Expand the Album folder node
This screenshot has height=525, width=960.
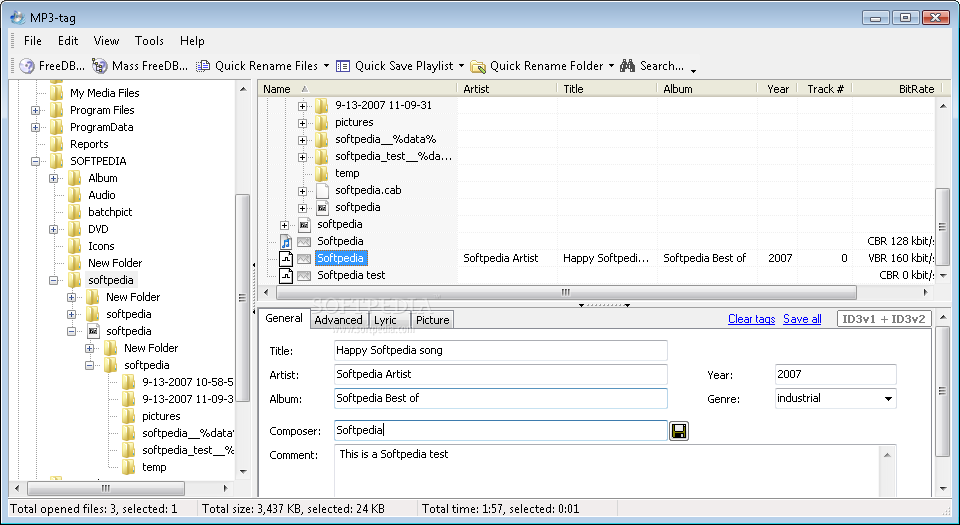53,178
